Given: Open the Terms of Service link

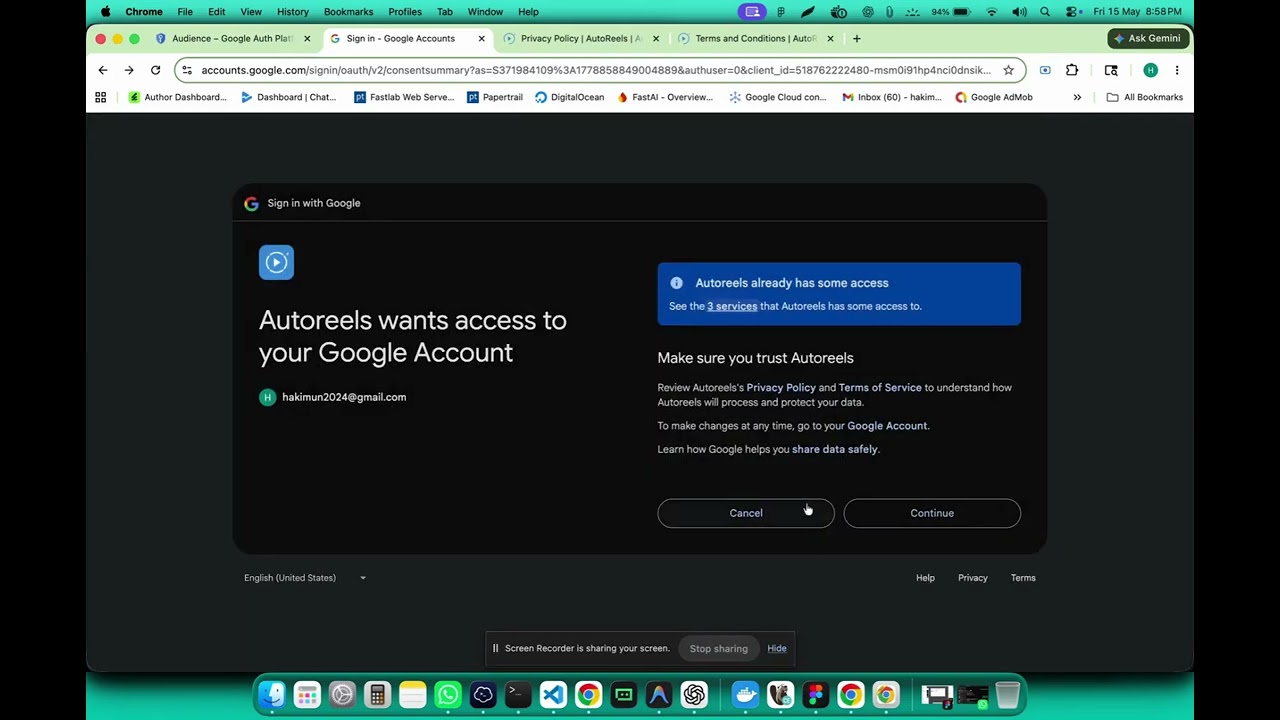Looking at the screenshot, I should coord(880,387).
